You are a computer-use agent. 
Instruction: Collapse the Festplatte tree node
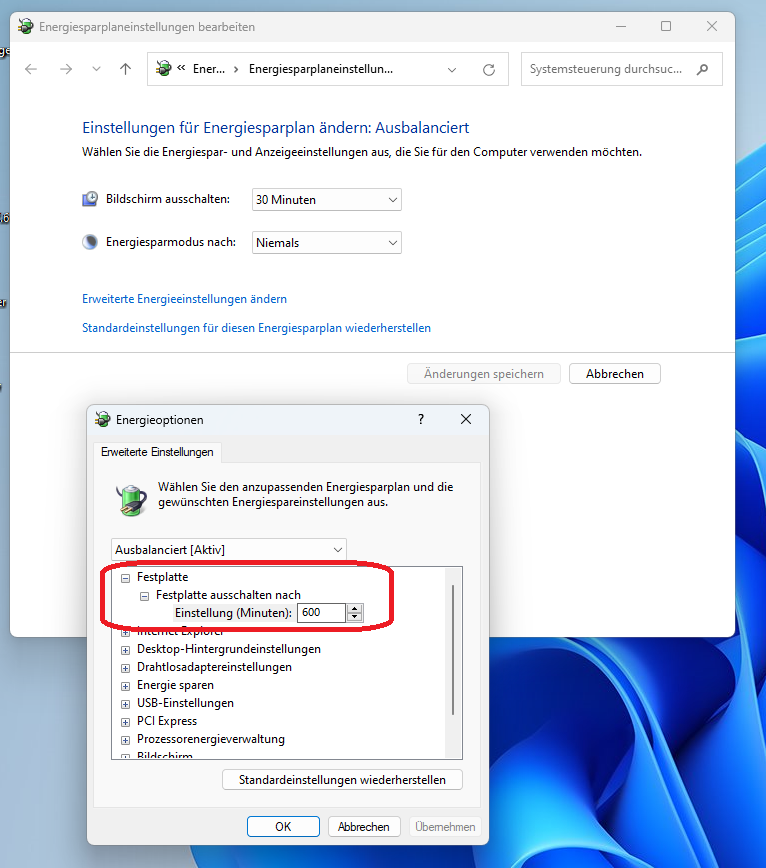(x=126, y=578)
